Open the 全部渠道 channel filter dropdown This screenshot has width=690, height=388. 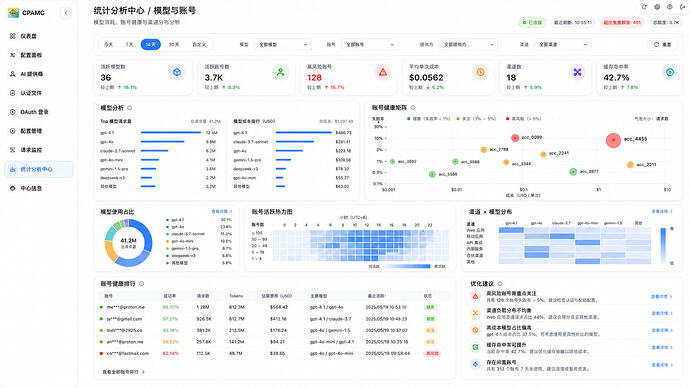tap(562, 44)
